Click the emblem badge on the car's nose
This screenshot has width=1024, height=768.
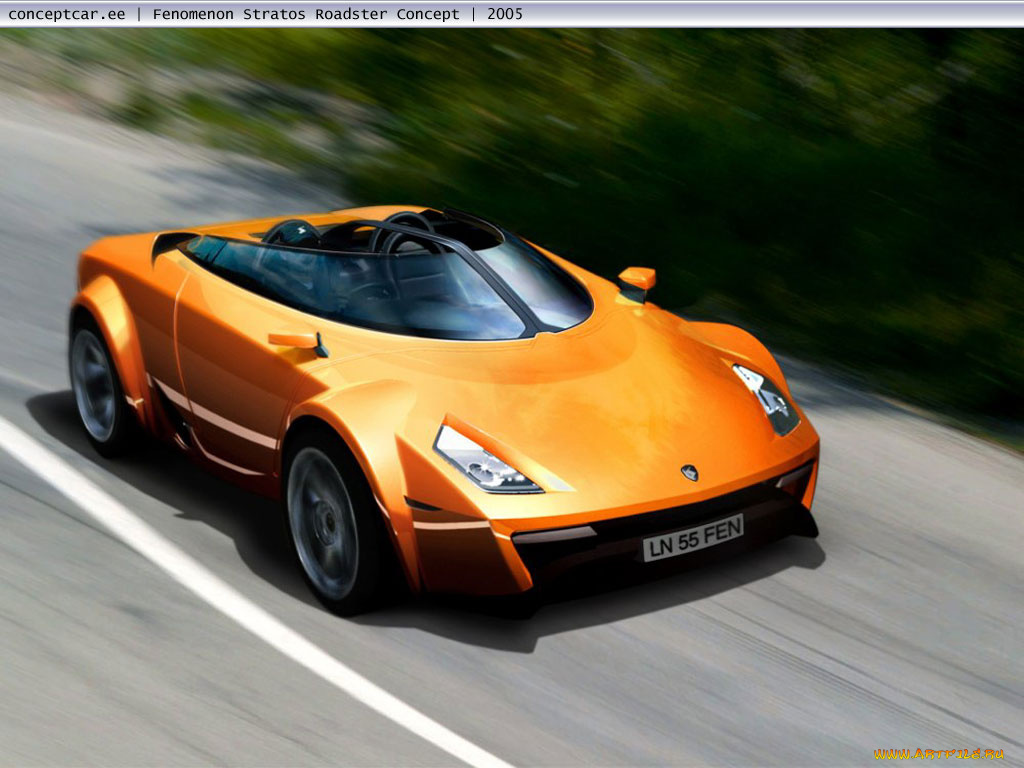pyautogui.click(x=689, y=472)
